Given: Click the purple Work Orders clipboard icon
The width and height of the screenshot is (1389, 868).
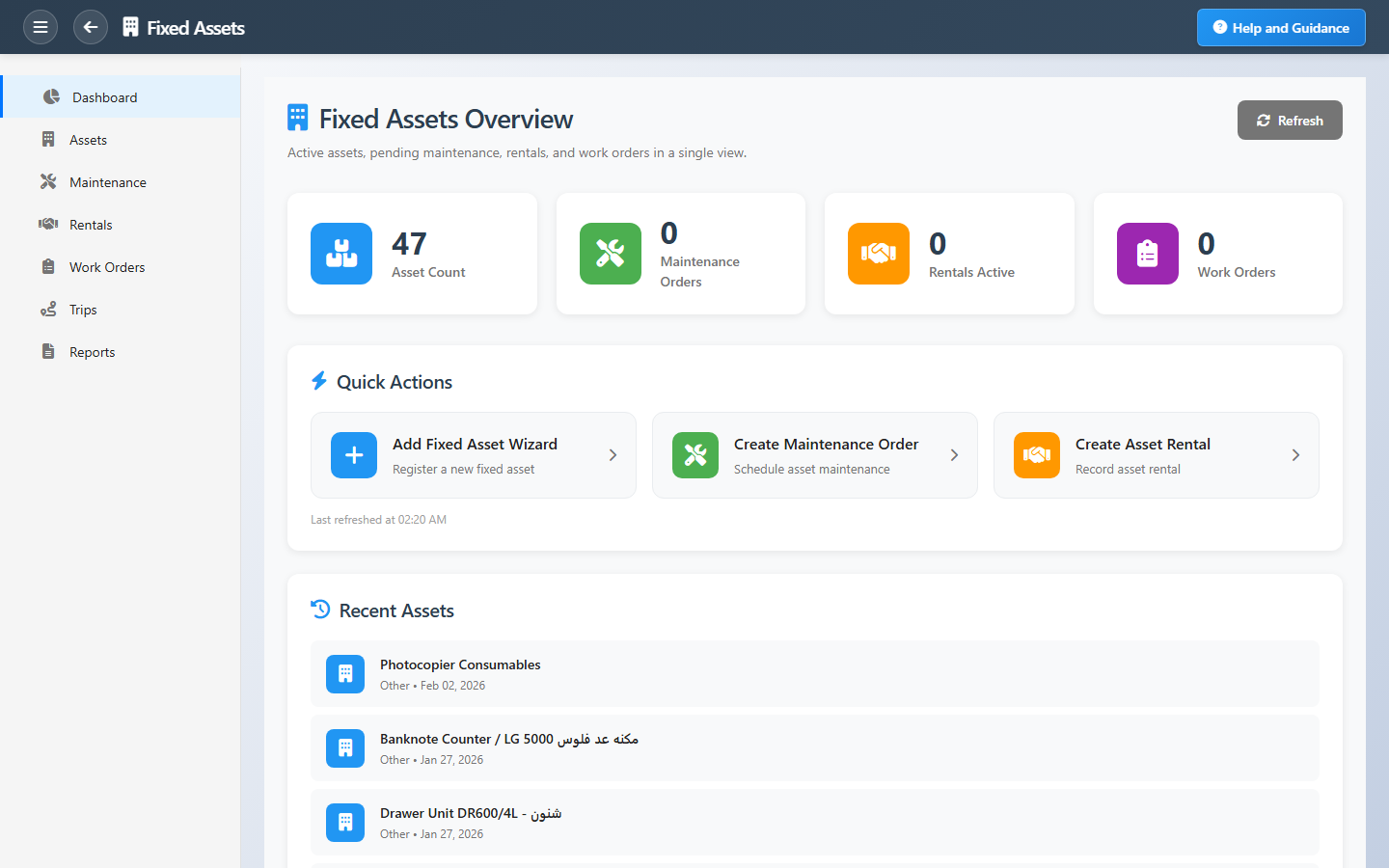Looking at the screenshot, I should (x=1147, y=254).
